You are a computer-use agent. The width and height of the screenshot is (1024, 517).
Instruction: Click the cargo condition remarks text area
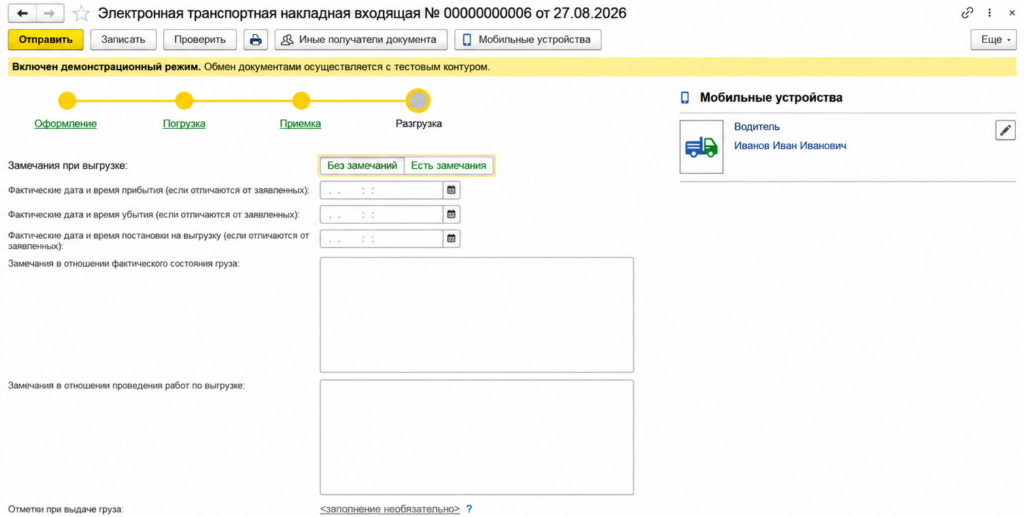pos(477,315)
